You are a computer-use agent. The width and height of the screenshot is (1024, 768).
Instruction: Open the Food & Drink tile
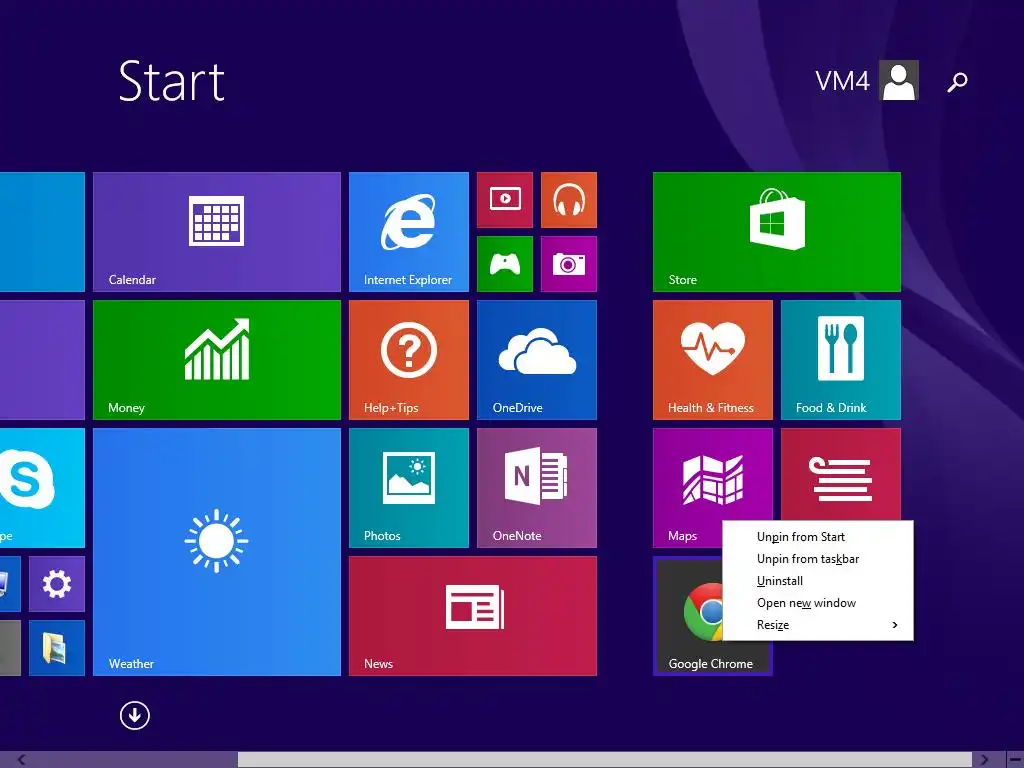(x=840, y=360)
